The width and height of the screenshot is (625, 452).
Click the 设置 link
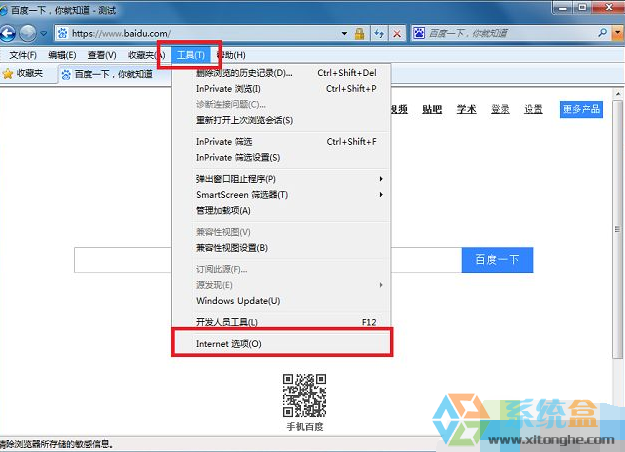pos(533,109)
